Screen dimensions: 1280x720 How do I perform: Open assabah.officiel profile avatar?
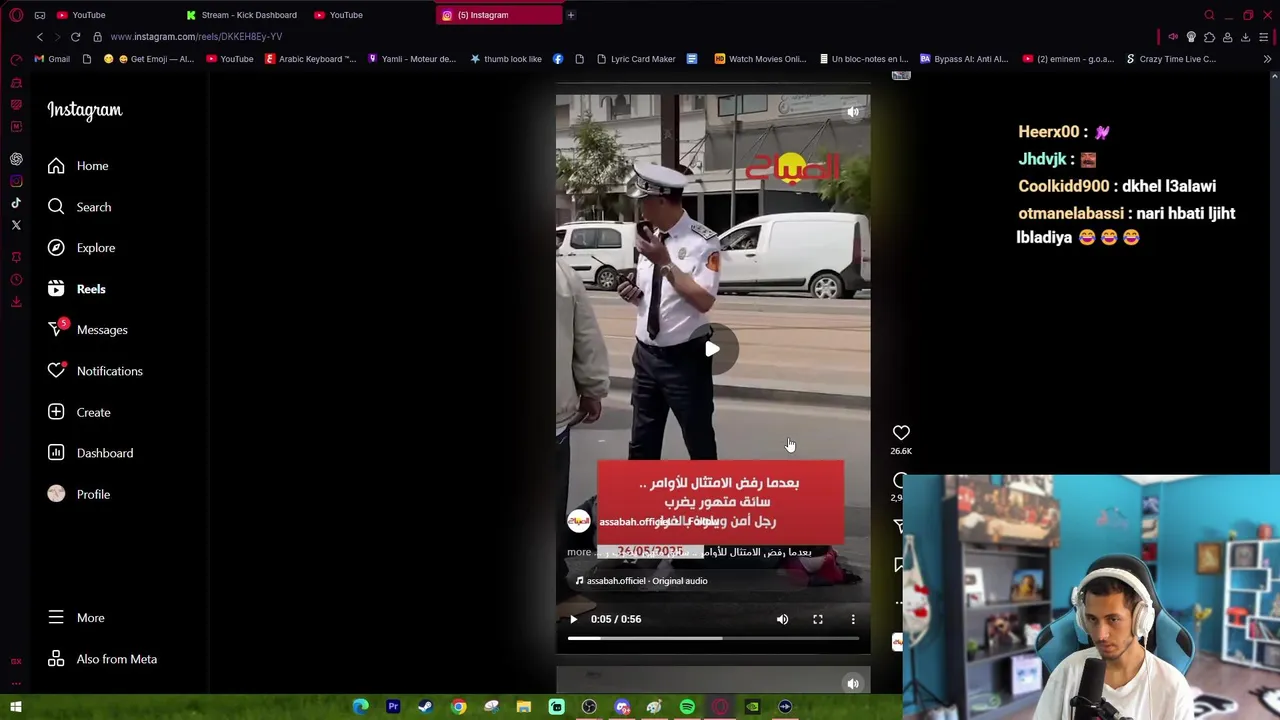pyautogui.click(x=579, y=521)
